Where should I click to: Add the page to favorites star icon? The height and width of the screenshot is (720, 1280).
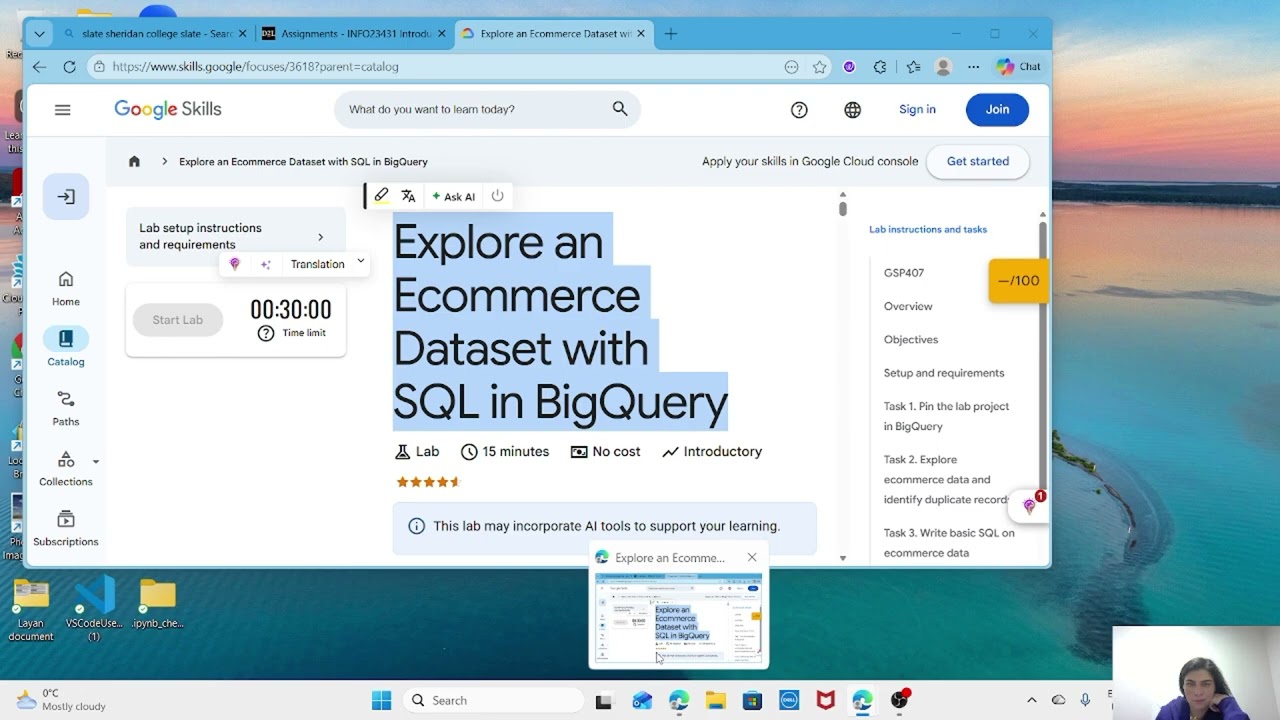[x=820, y=67]
